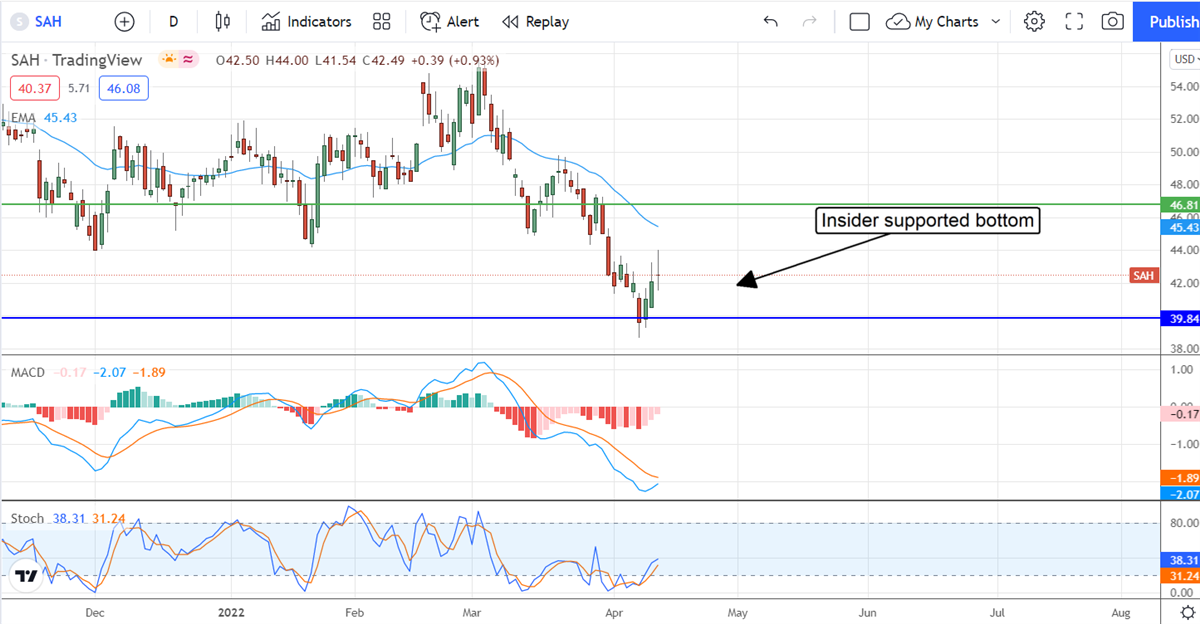Click the Publish button
The image size is (1200, 624).
[1170, 21]
